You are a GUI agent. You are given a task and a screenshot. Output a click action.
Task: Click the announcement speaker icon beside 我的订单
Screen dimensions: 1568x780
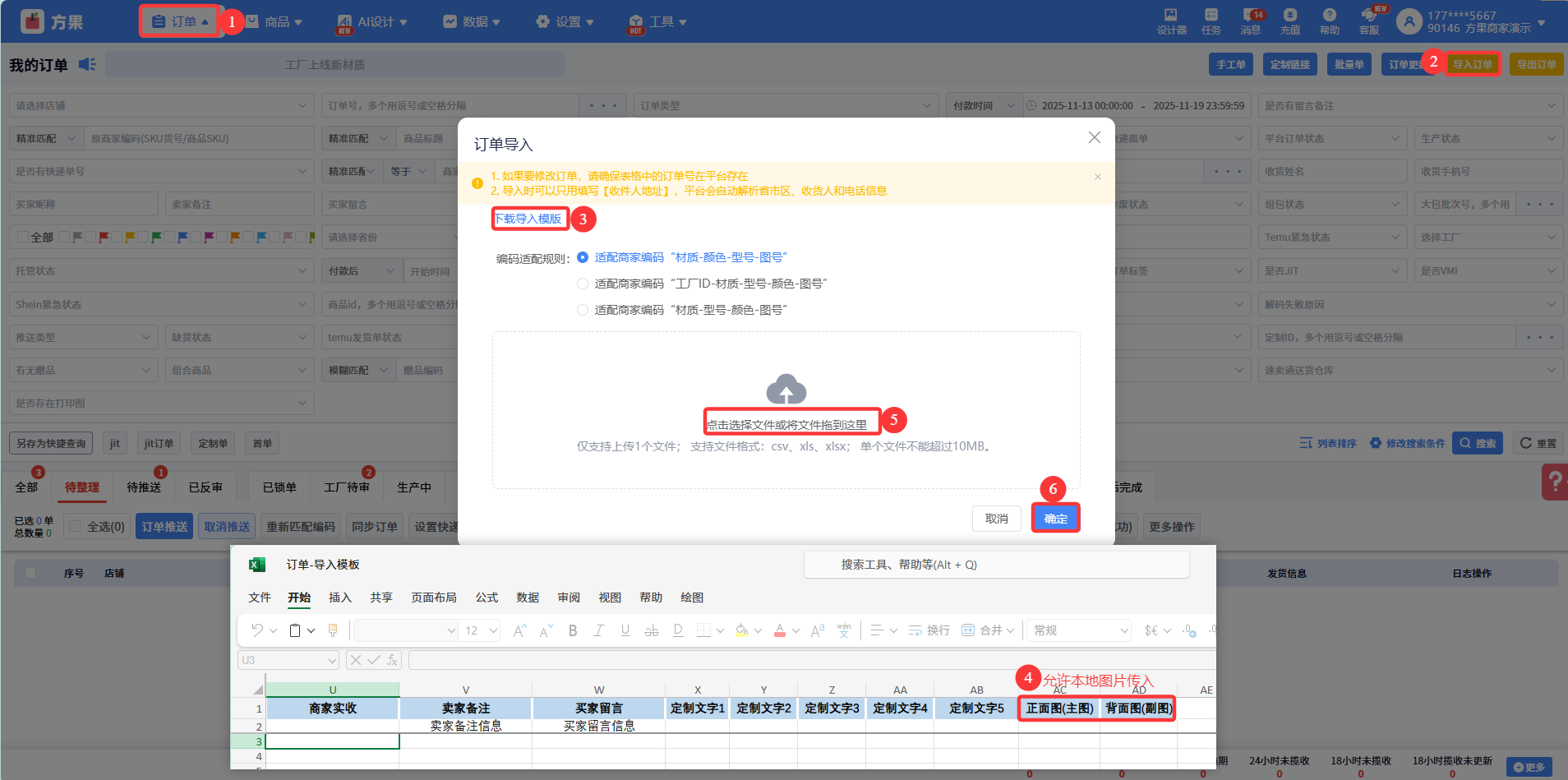click(87, 64)
